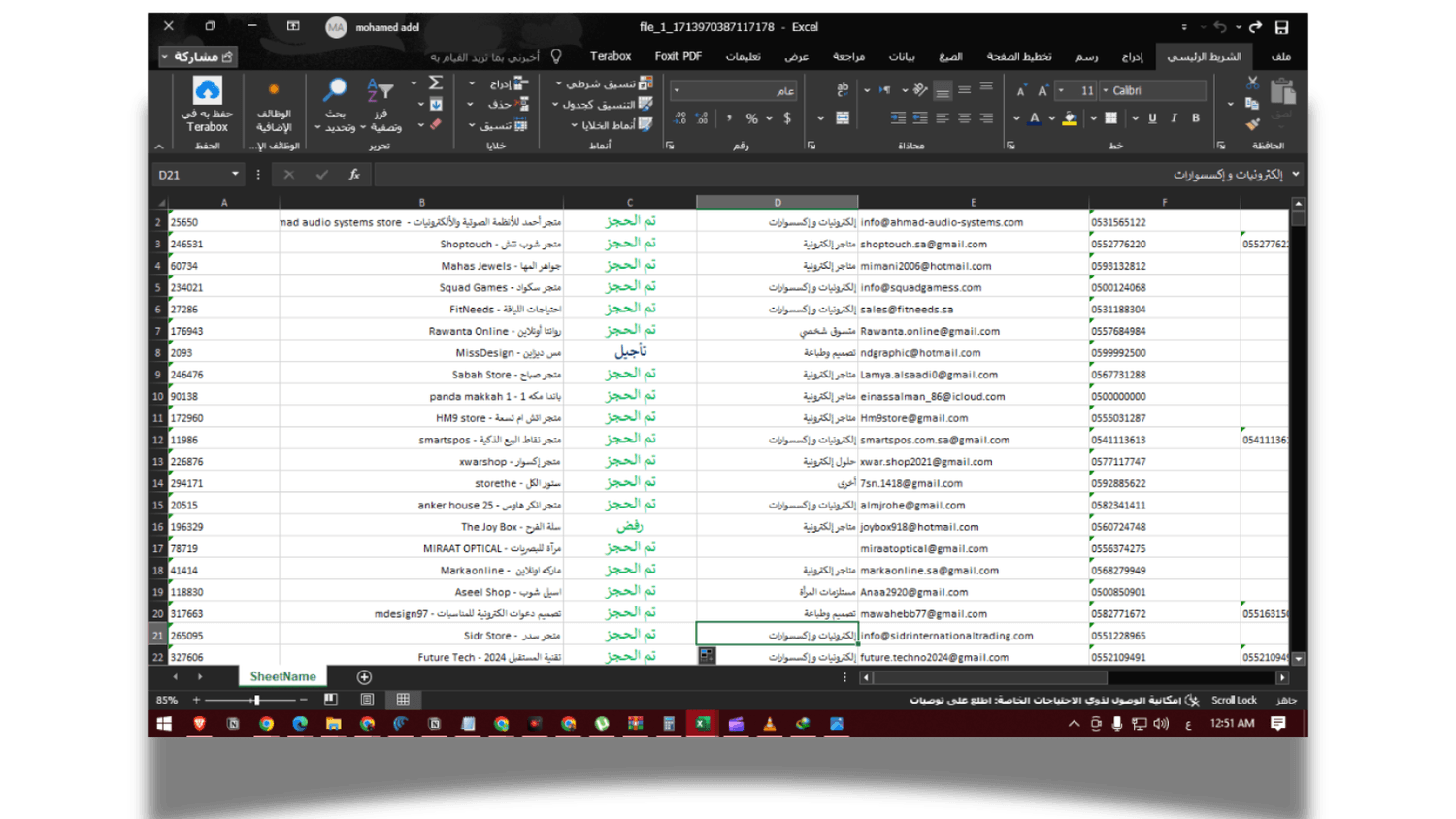The height and width of the screenshot is (819, 1456).
Task: Open the number format dropdown
Action: click(677, 90)
